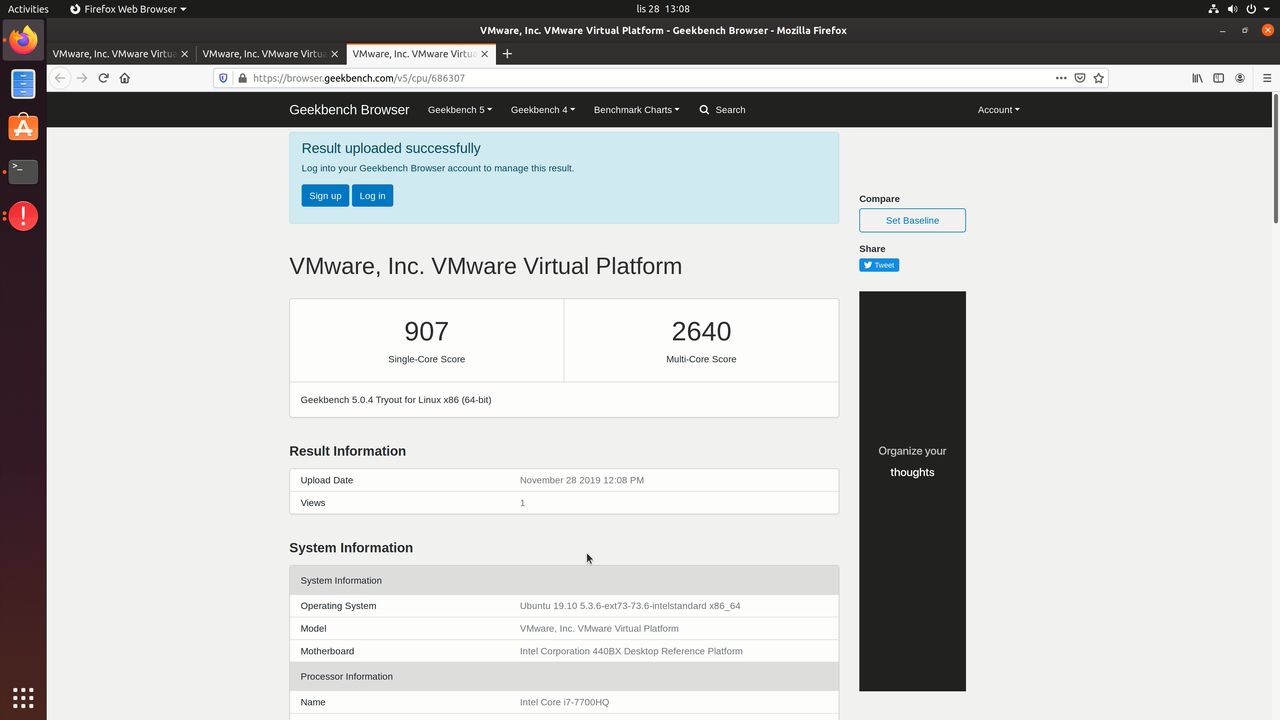
Task: Show site security padlock info
Action: pos(242,78)
